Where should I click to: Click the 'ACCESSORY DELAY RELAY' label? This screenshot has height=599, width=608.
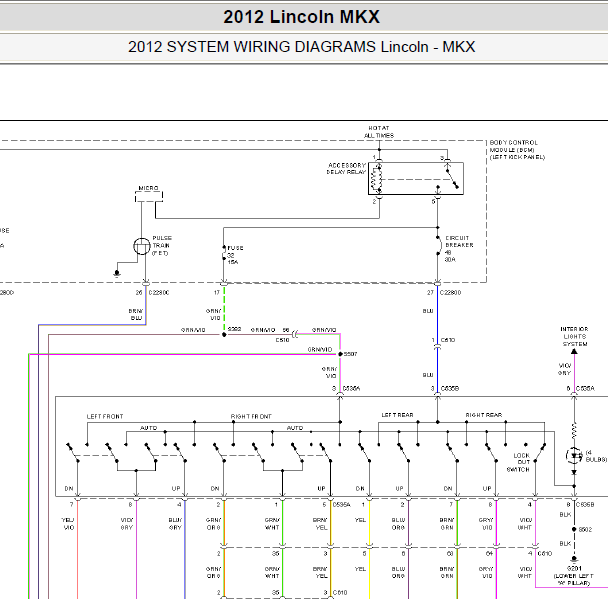(x=346, y=169)
